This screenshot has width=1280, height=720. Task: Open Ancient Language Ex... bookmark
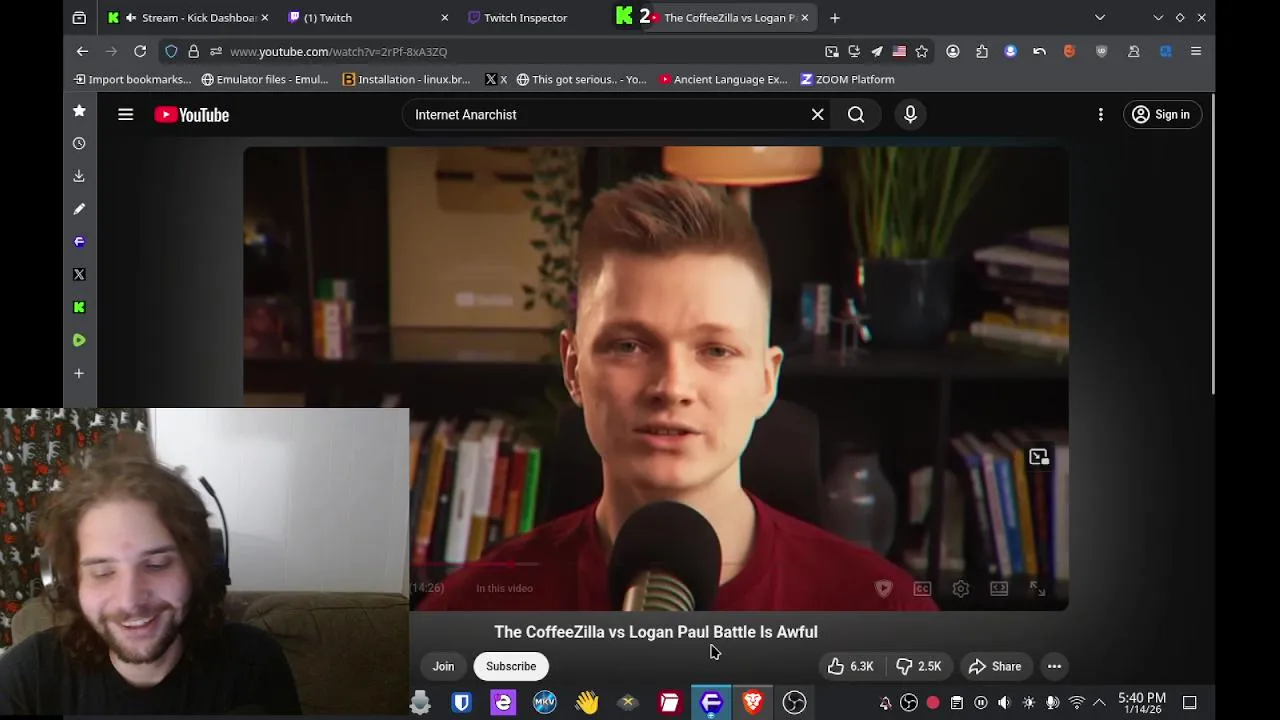[723, 79]
